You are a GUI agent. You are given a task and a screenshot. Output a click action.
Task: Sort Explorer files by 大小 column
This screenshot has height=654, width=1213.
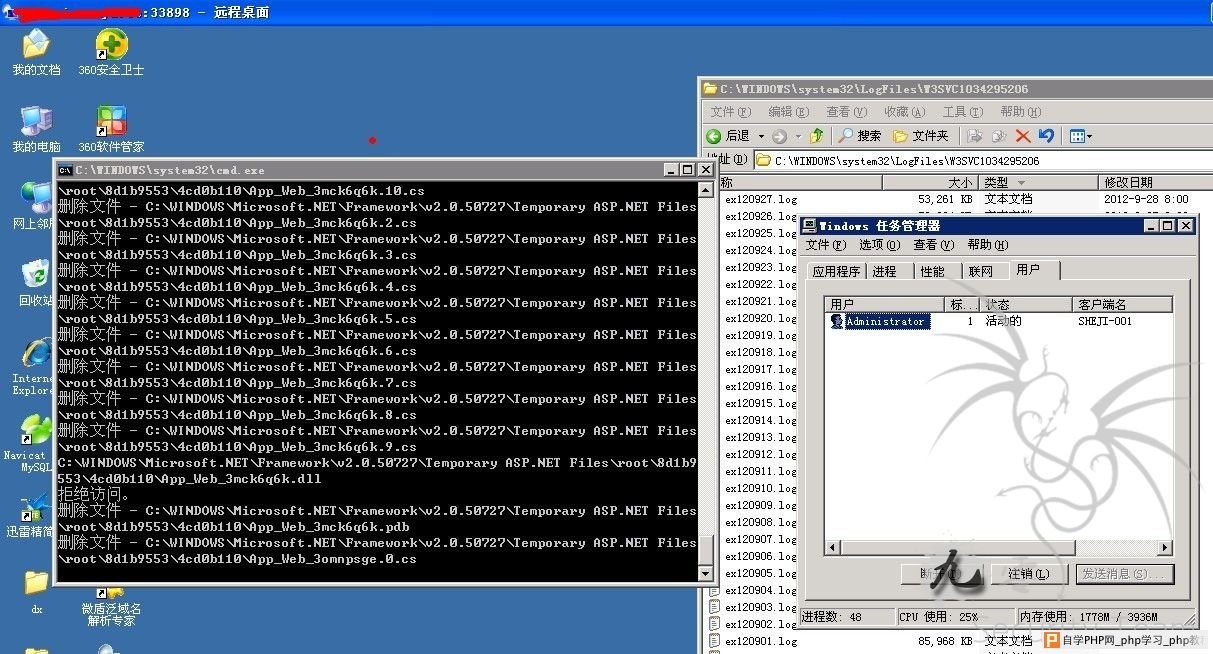[931, 183]
